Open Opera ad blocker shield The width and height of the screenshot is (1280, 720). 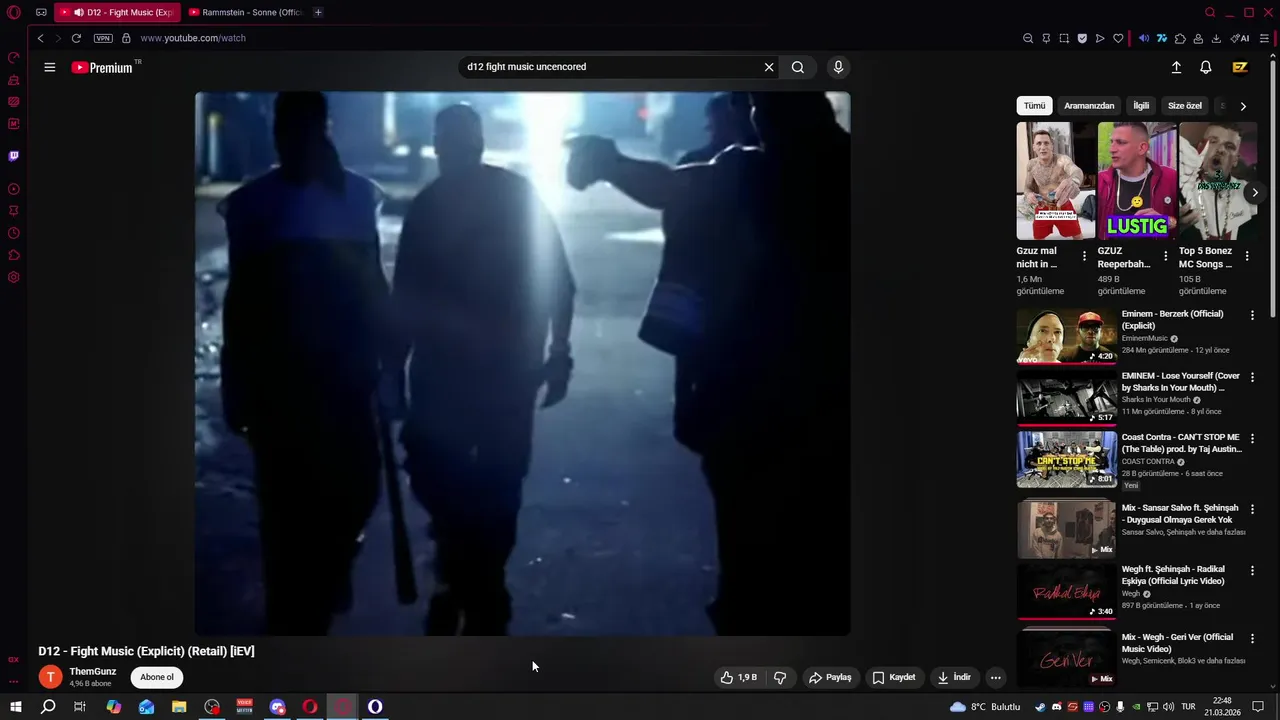click(1082, 38)
